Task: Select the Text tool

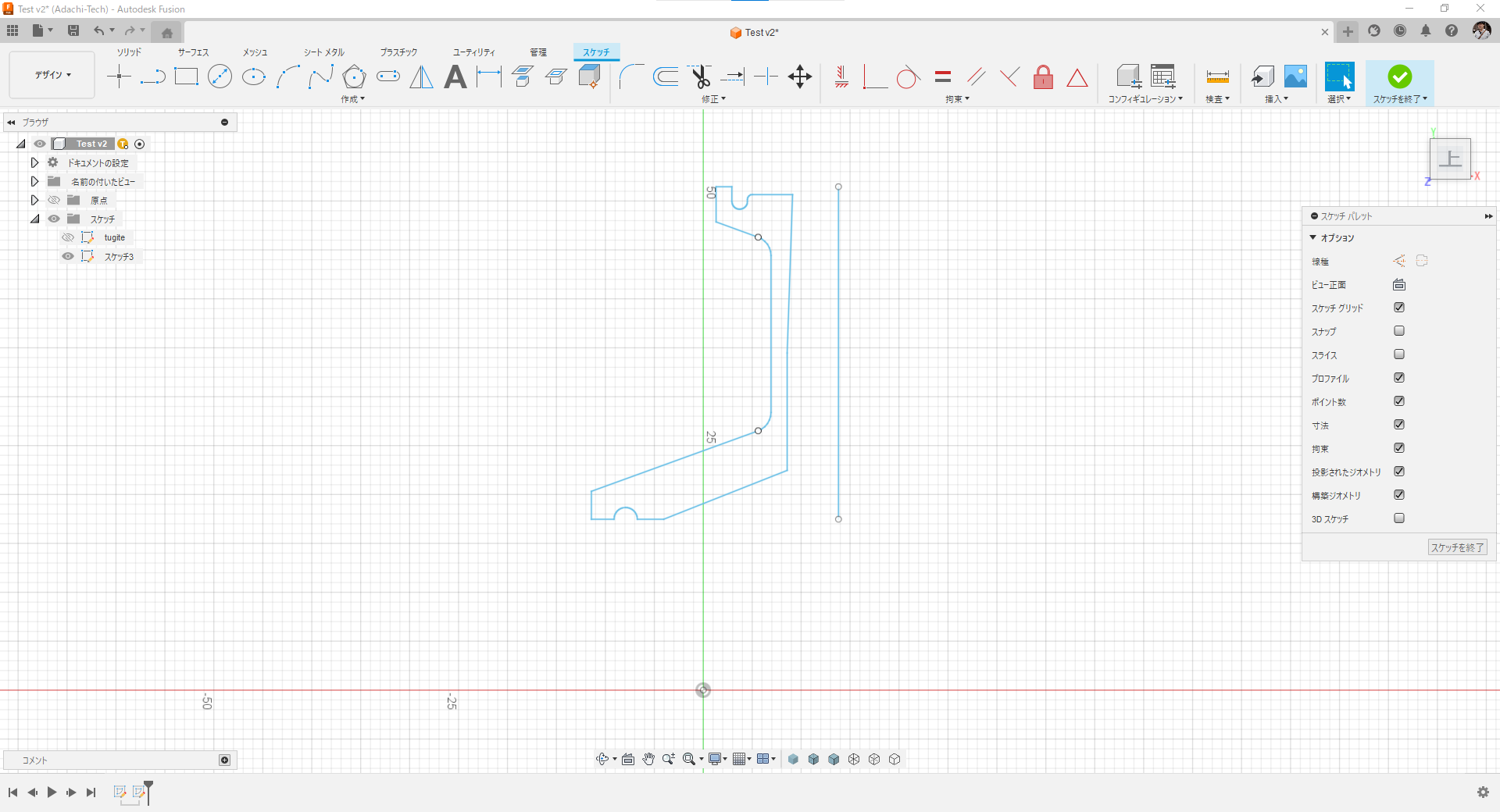Action: click(455, 77)
